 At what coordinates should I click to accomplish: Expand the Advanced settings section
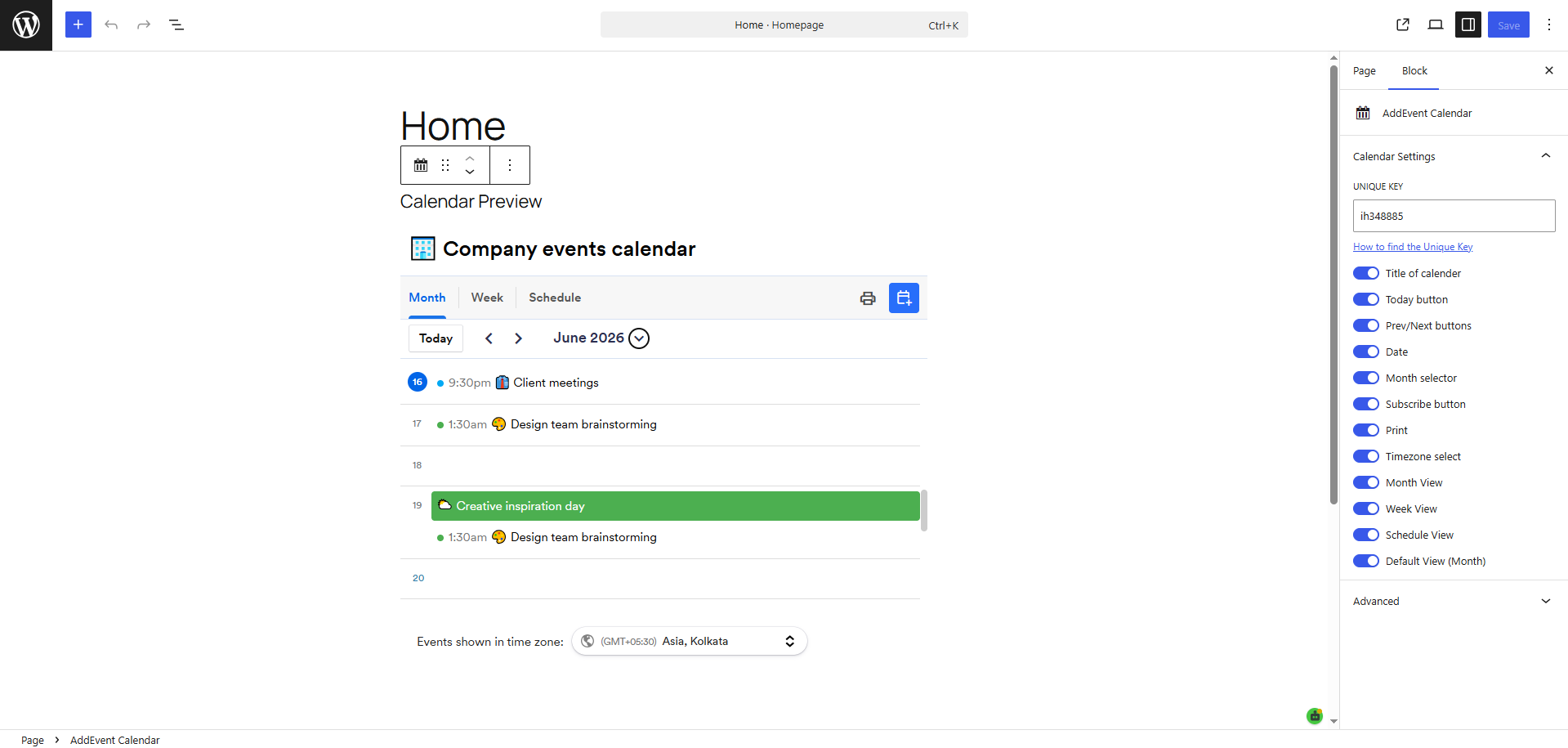coord(1454,601)
